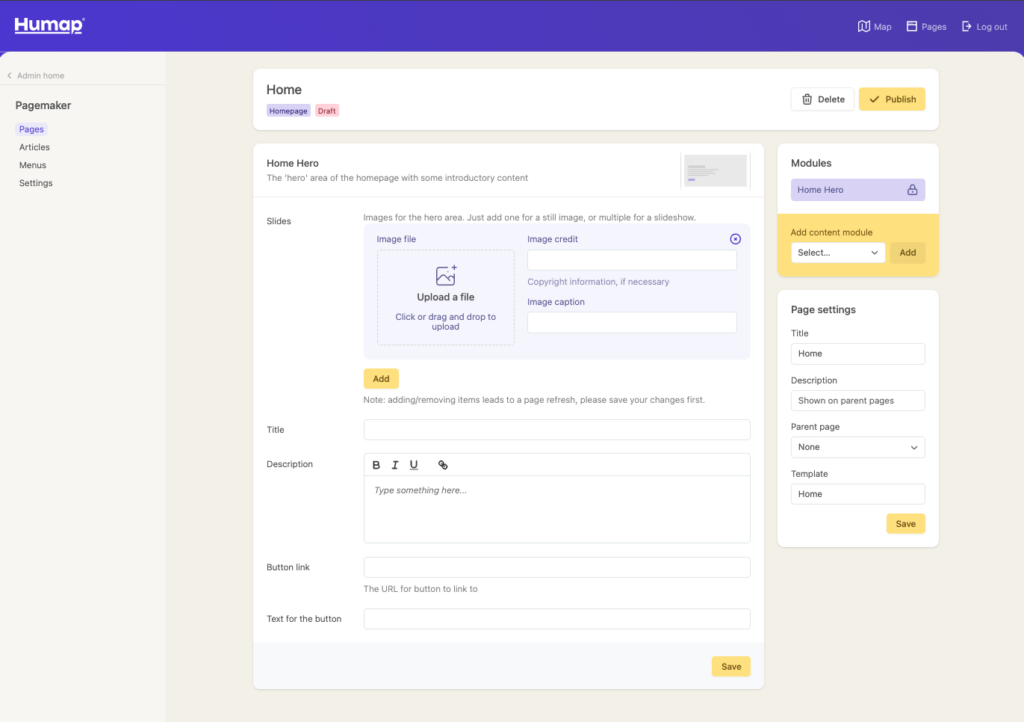This screenshot has height=722, width=1024.
Task: Open Articles in Pagemaker sidebar
Action: [34, 147]
